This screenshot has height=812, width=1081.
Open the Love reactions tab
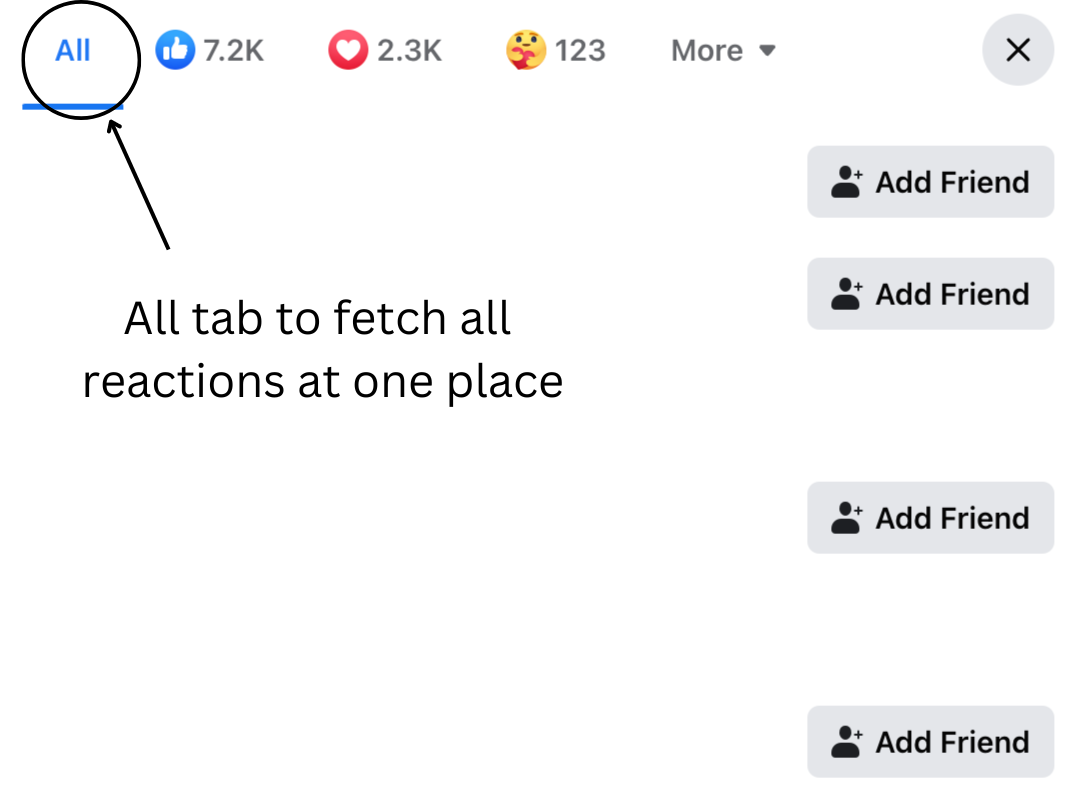pos(385,50)
